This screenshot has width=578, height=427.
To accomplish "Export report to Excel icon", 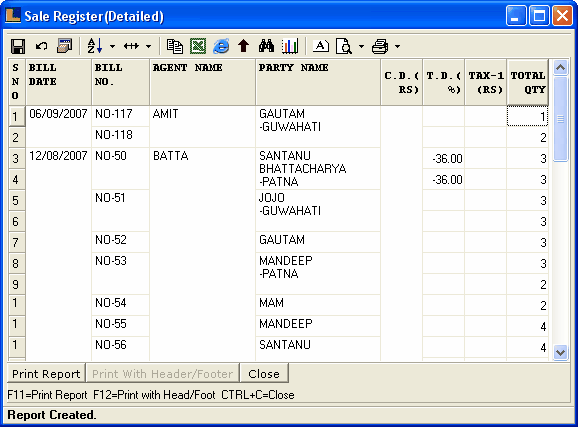I will [x=198, y=46].
